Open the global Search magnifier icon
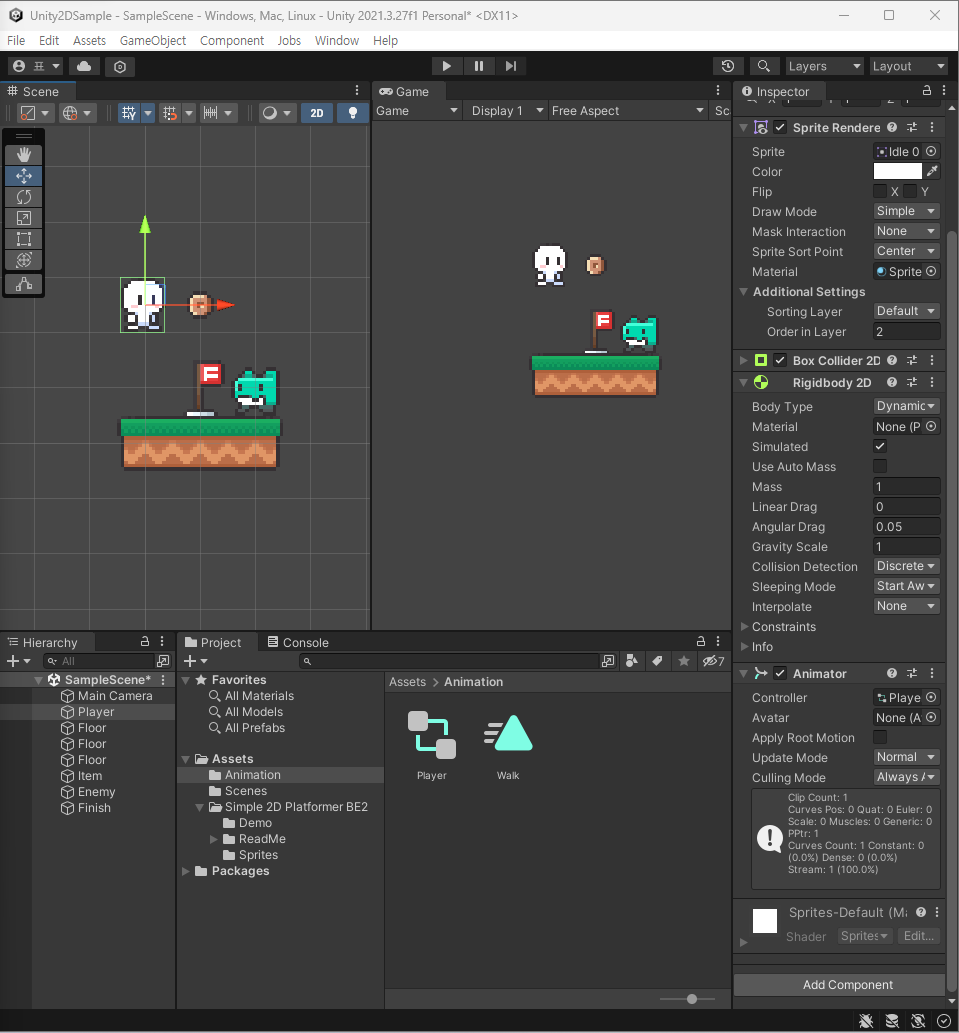This screenshot has height=1033, width=959. (x=763, y=66)
